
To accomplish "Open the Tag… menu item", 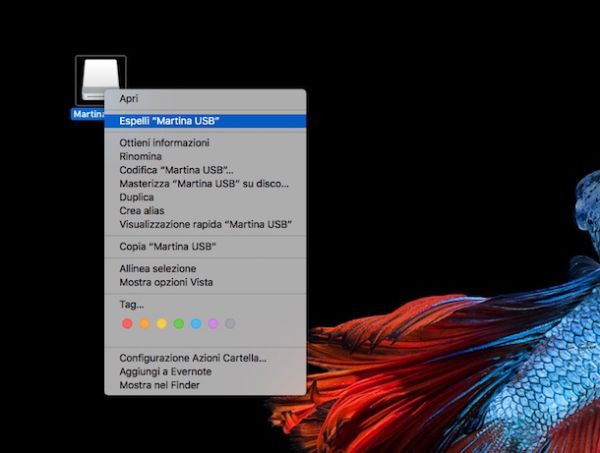I will point(131,304).
